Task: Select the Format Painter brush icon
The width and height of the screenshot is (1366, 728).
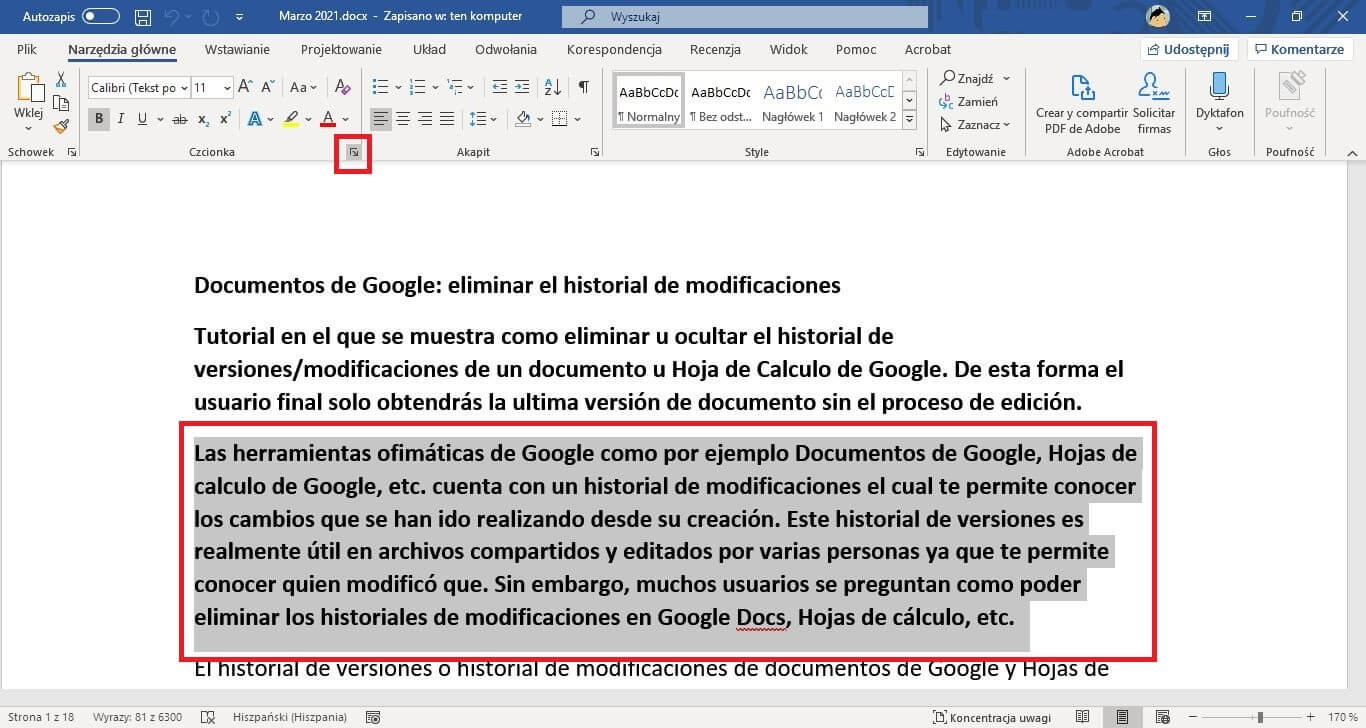Action: (61, 126)
